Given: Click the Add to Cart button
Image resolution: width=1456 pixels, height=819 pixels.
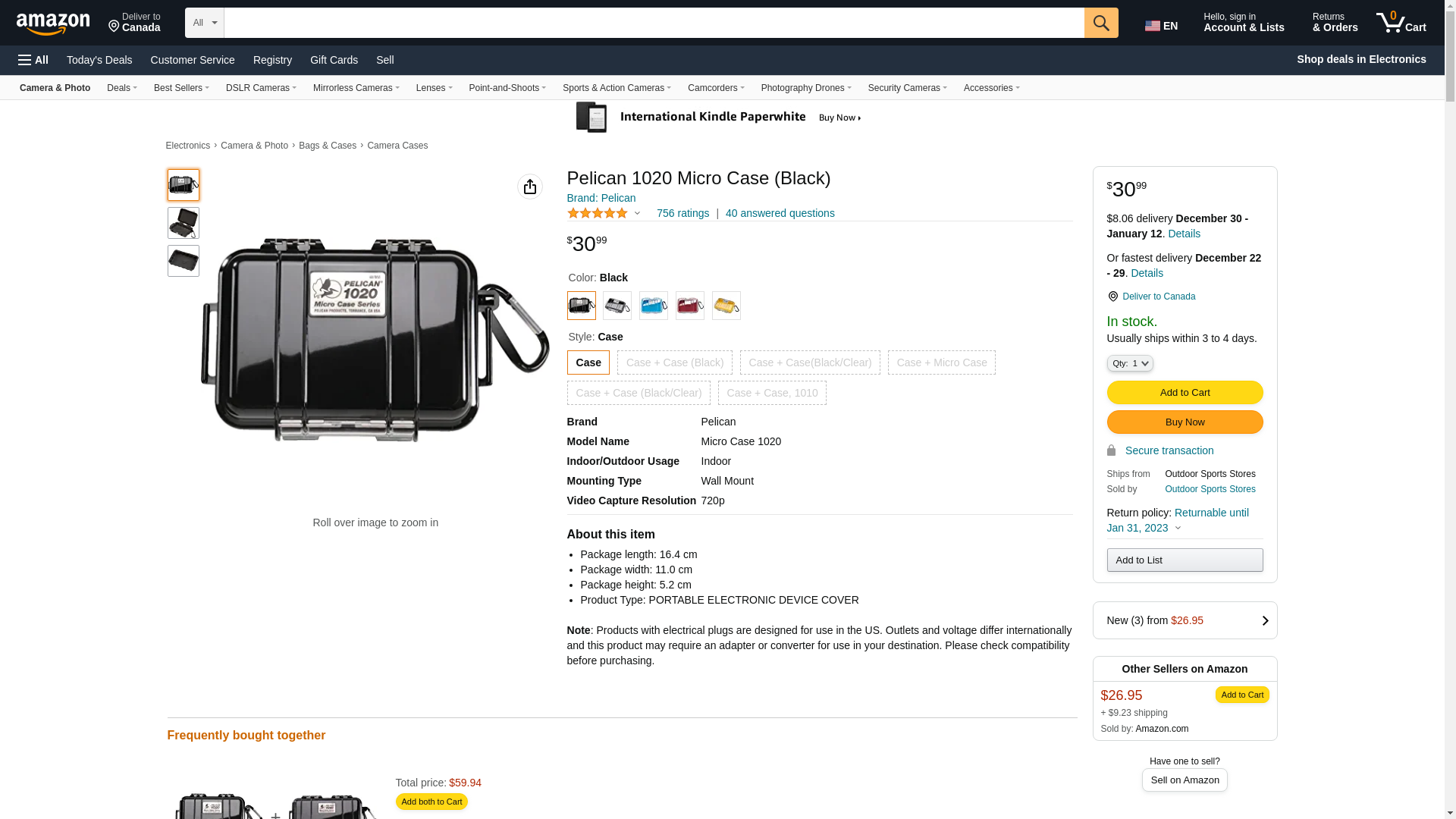Looking at the screenshot, I should [x=1184, y=392].
